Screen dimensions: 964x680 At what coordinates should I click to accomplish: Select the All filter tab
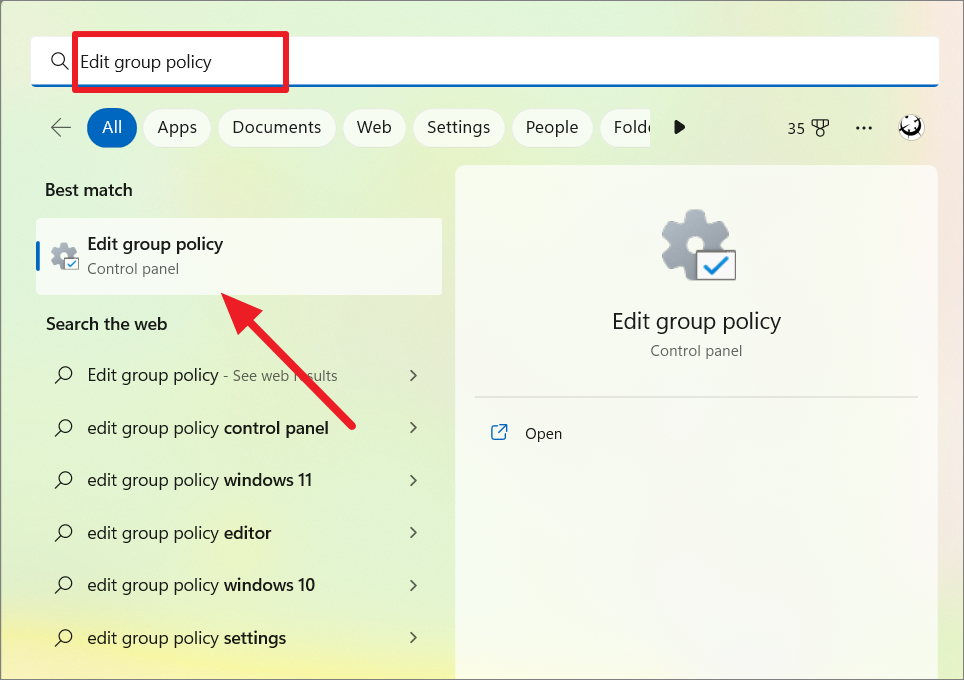click(x=112, y=127)
